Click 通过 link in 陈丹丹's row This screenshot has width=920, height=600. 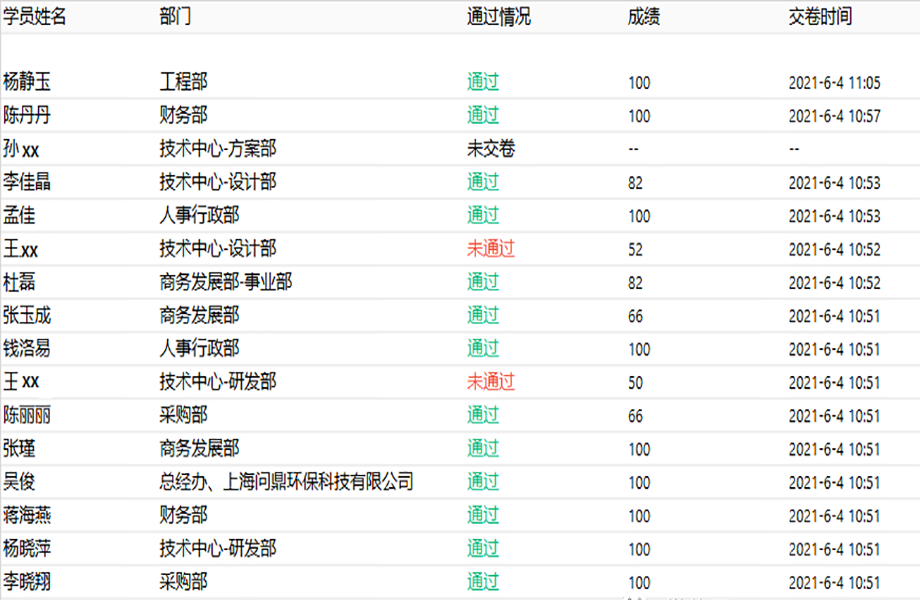[483, 115]
